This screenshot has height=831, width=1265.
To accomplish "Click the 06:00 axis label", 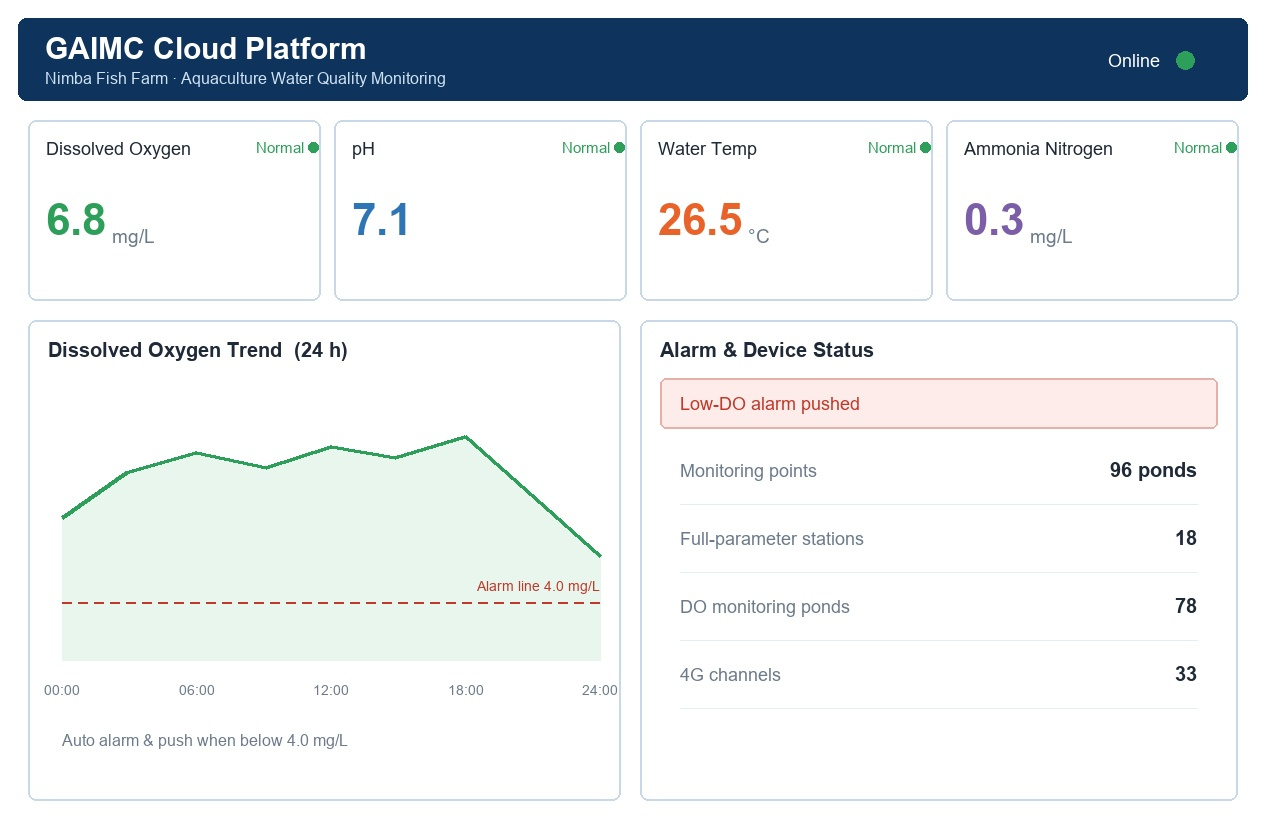I will tap(197, 690).
